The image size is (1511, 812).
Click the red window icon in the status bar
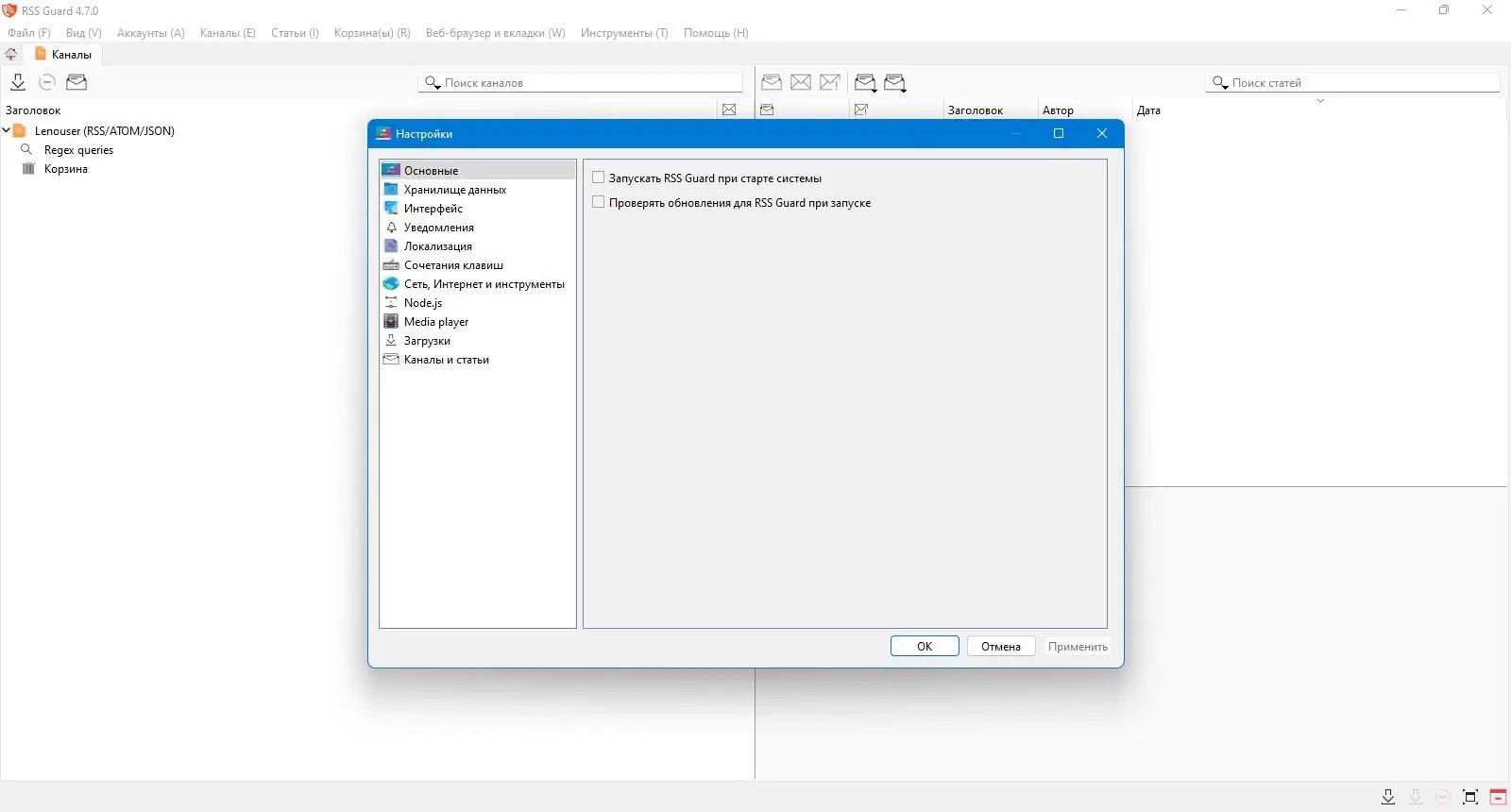click(x=1498, y=797)
